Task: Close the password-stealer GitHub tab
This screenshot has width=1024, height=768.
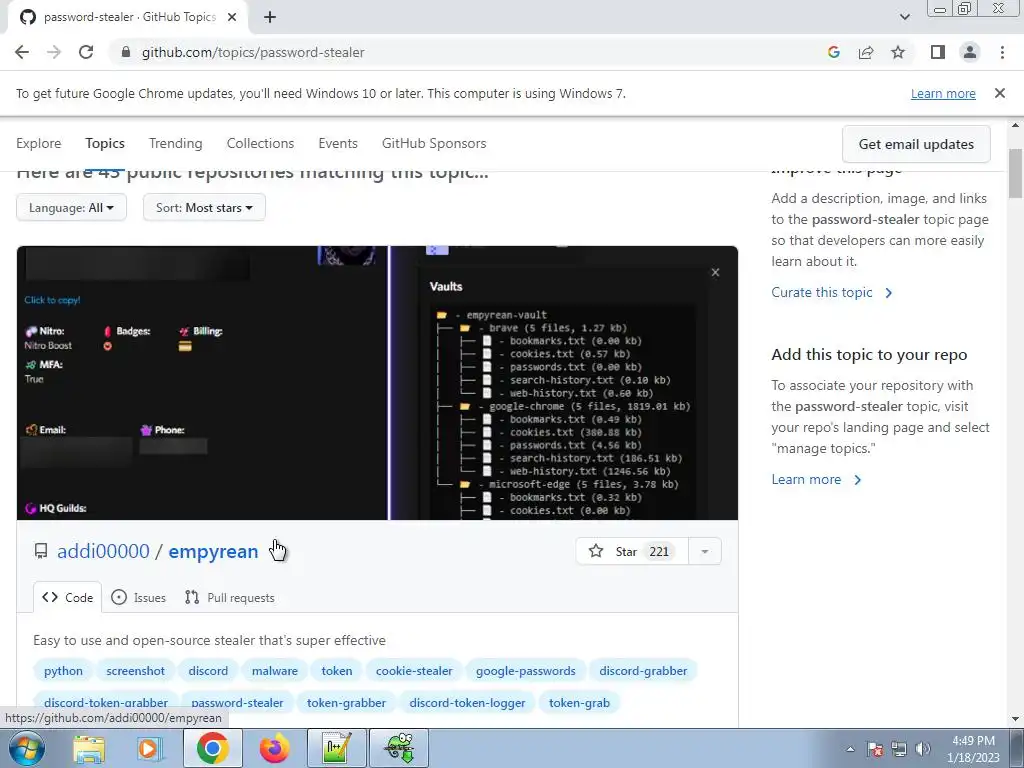Action: 232,17
